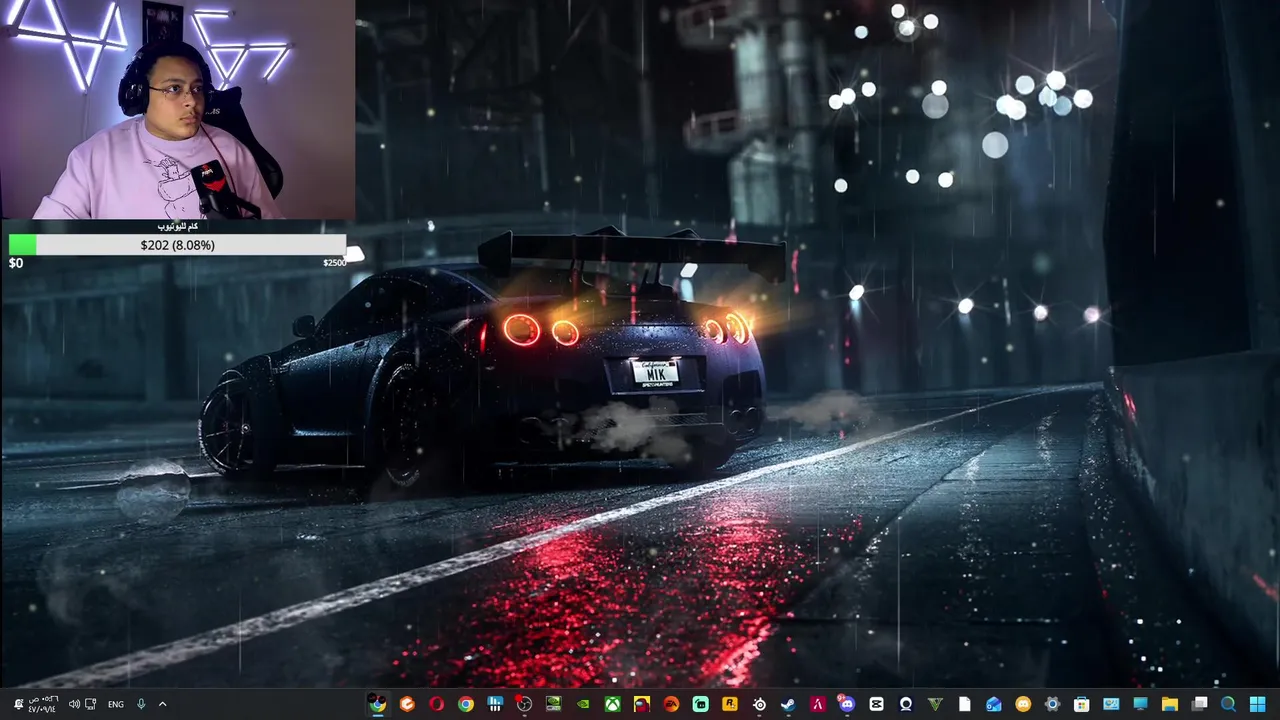
Task: Open the blank white document icon
Action: point(964,704)
